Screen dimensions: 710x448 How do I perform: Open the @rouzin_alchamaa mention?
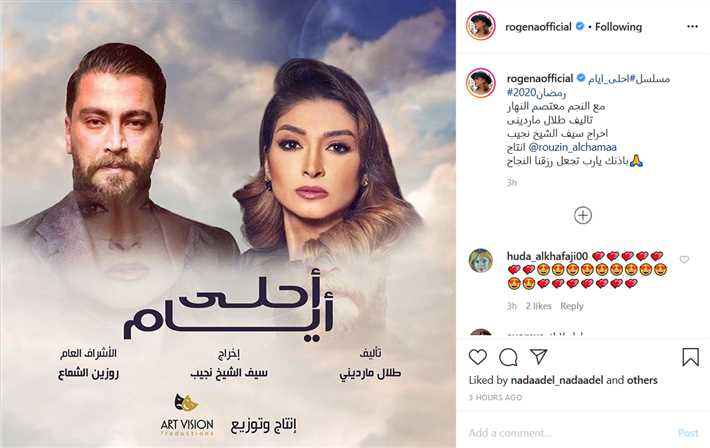coord(572,147)
